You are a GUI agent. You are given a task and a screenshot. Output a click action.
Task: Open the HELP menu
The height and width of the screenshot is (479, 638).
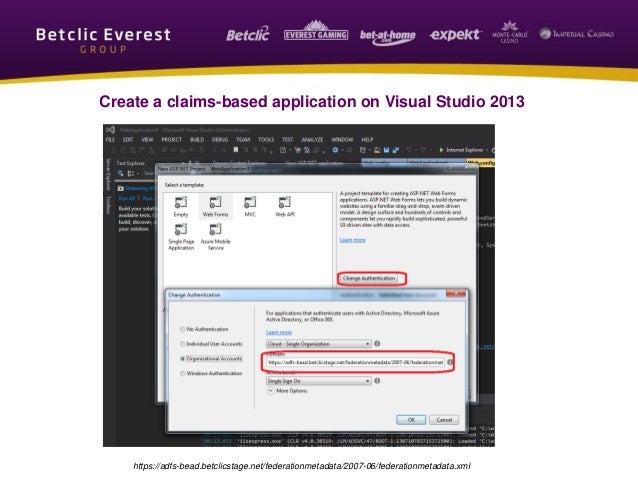coord(367,140)
